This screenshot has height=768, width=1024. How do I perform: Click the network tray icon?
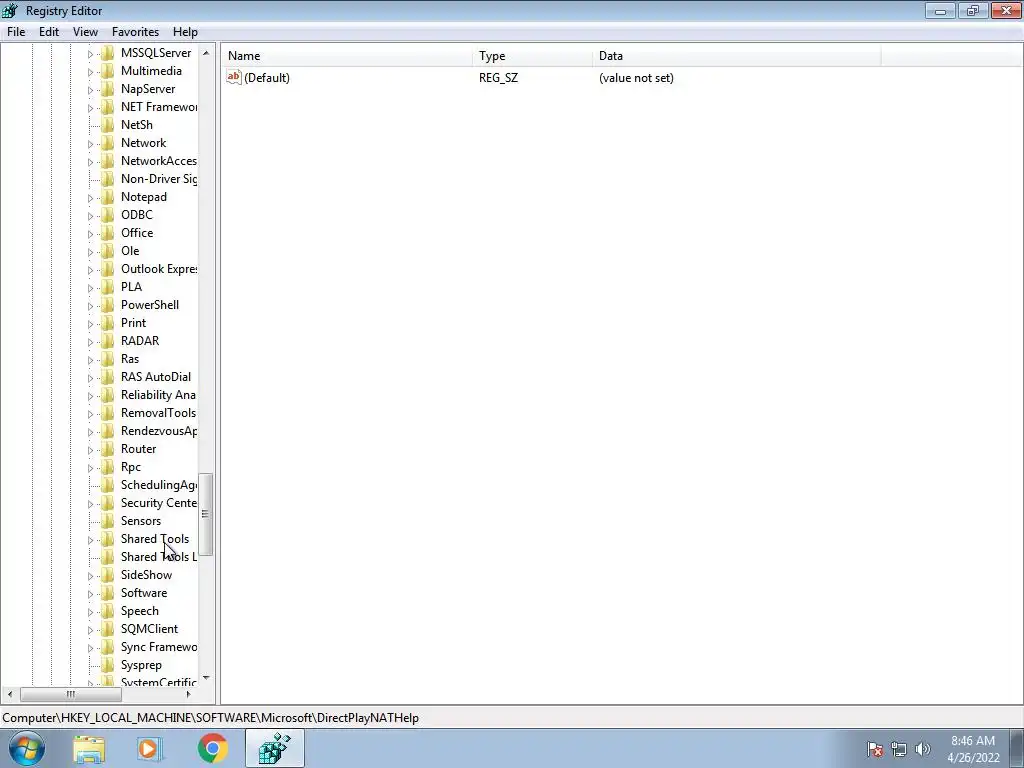[899, 749]
